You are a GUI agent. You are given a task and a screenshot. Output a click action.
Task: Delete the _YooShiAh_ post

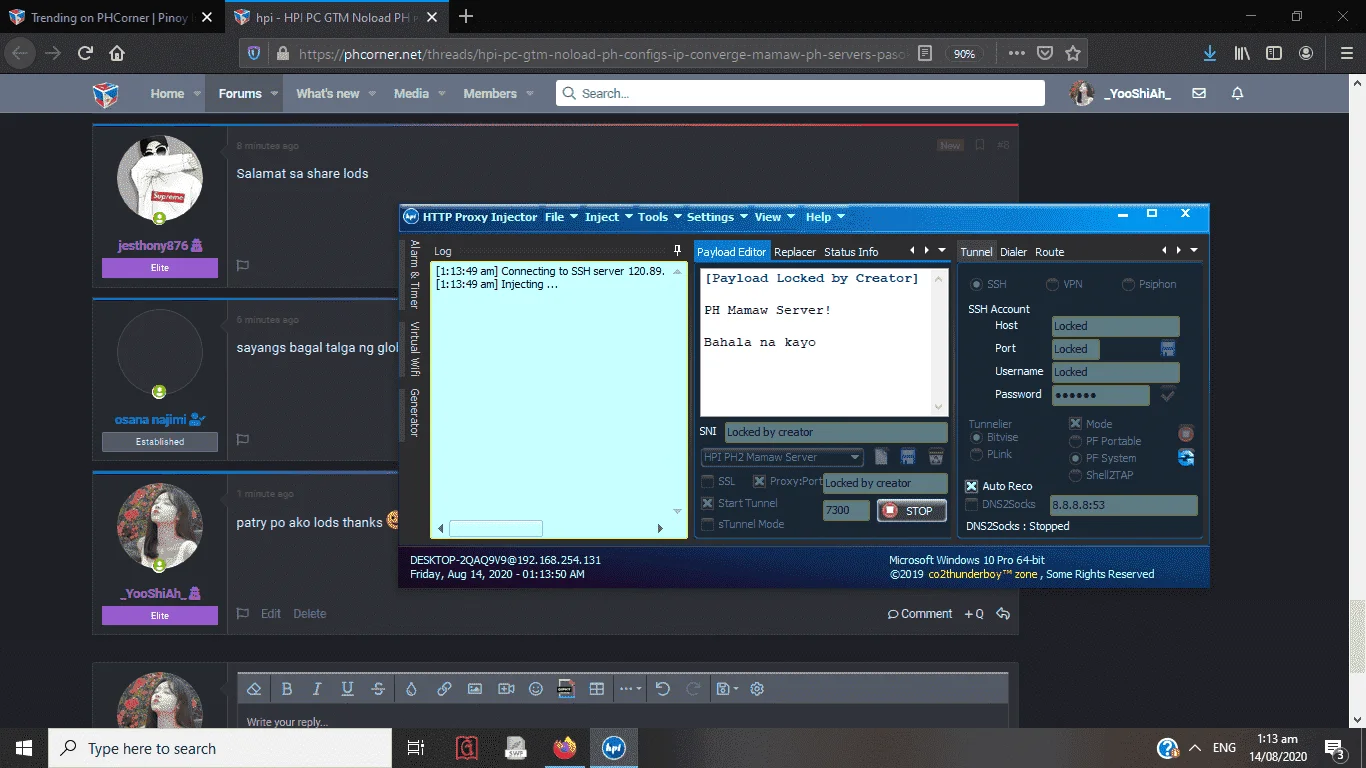click(310, 614)
